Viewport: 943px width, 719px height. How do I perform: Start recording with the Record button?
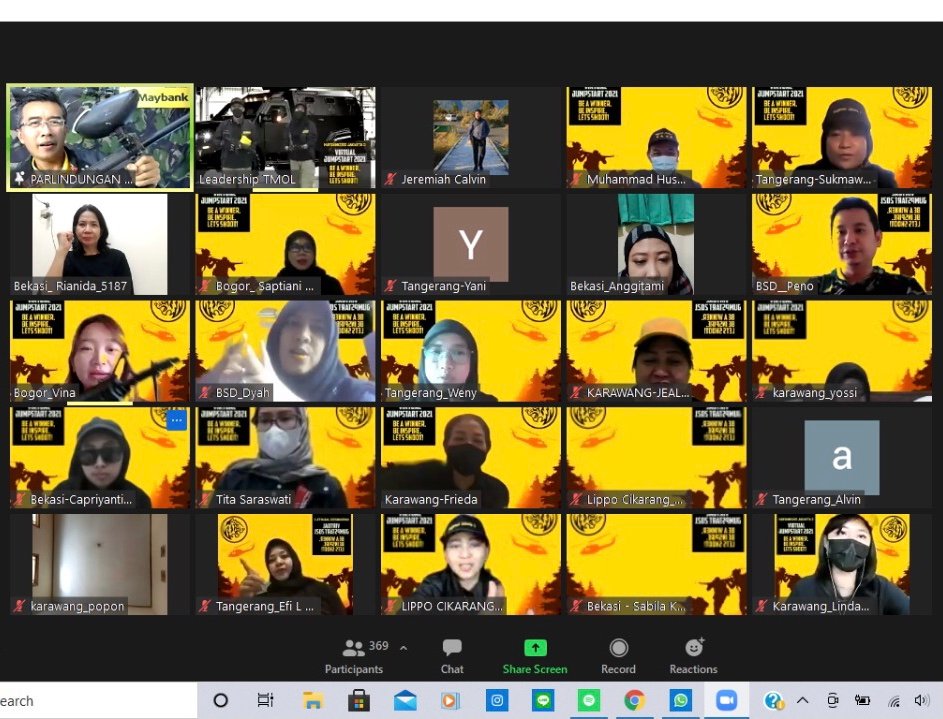tap(618, 656)
